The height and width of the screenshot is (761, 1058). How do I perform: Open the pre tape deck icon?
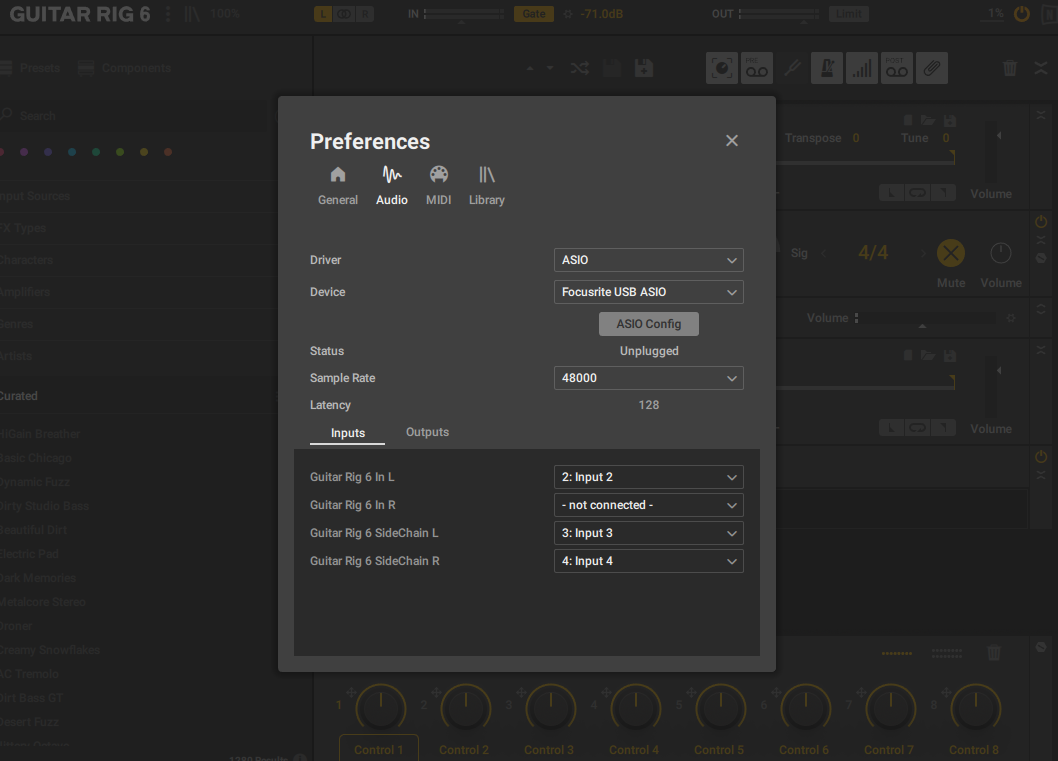click(756, 68)
